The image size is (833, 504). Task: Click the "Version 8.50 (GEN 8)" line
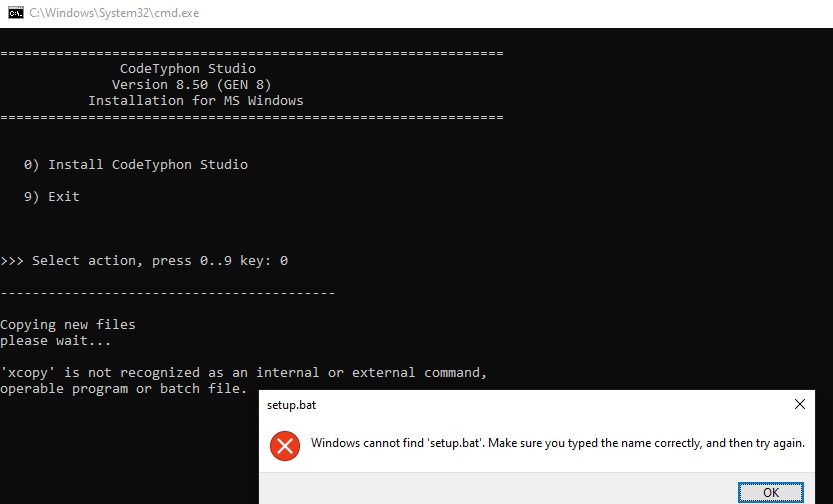(x=191, y=84)
